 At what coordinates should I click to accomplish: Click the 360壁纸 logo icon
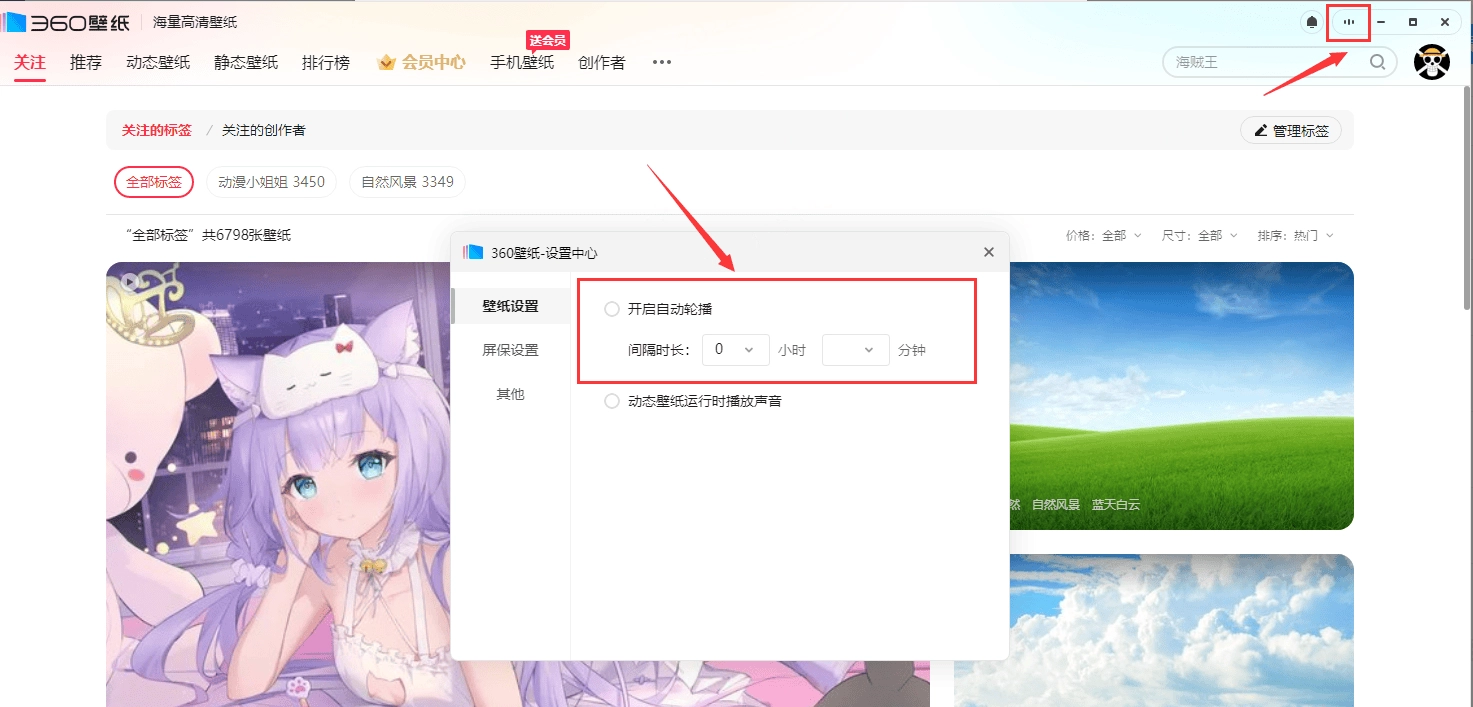tap(15, 21)
